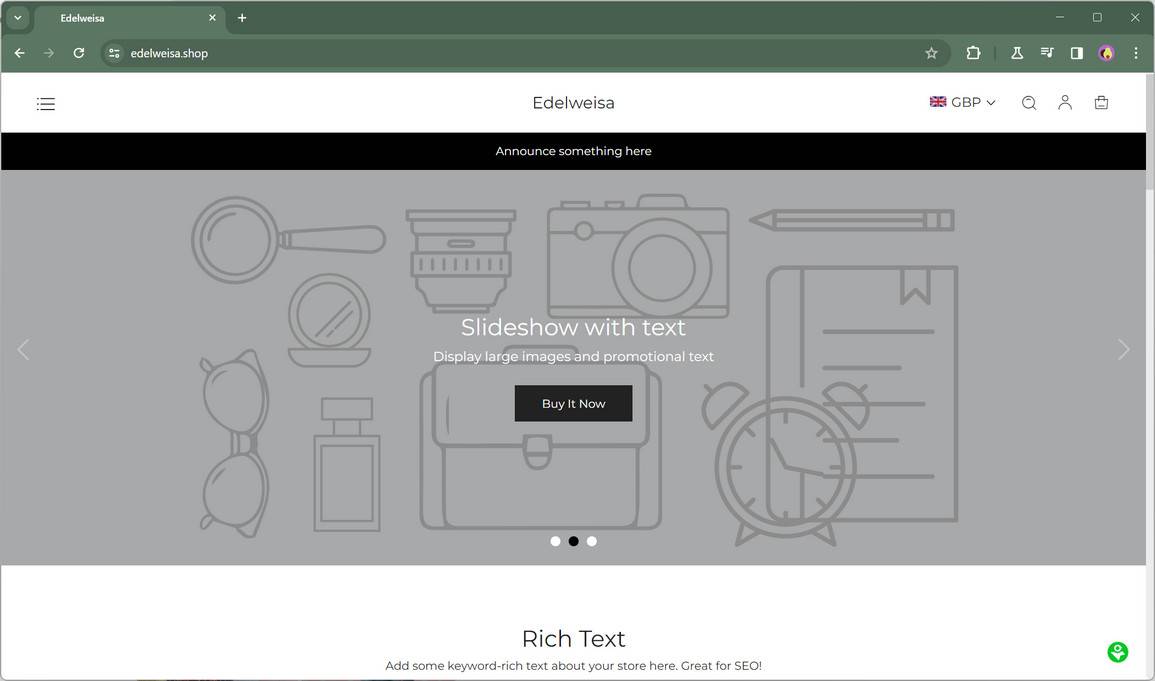Viewport: 1155px width, 681px height.
Task: Open the browser extensions menu
Action: [973, 53]
